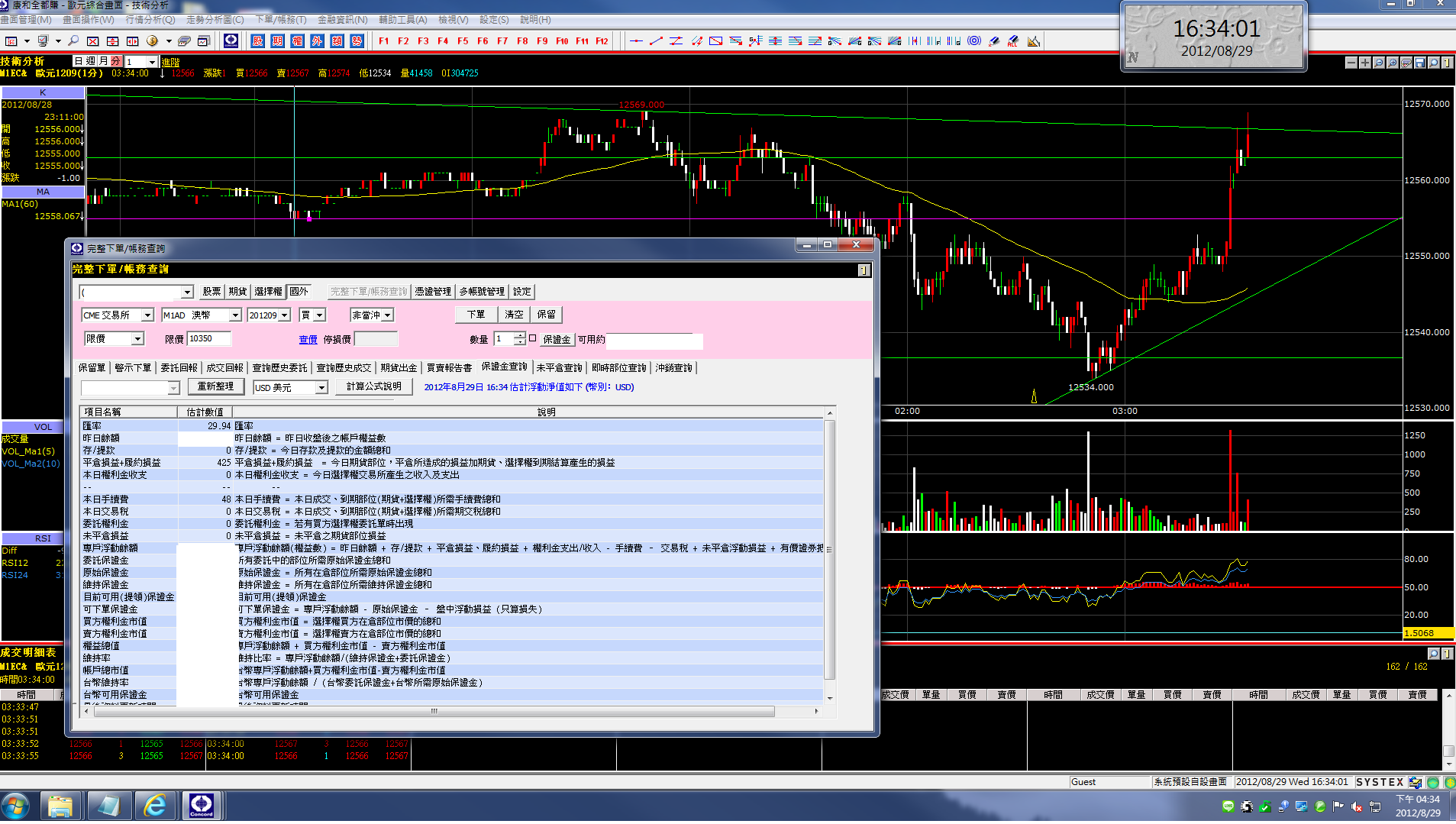Select 期貨 order type toggle button
The image size is (1456, 824).
tap(237, 292)
